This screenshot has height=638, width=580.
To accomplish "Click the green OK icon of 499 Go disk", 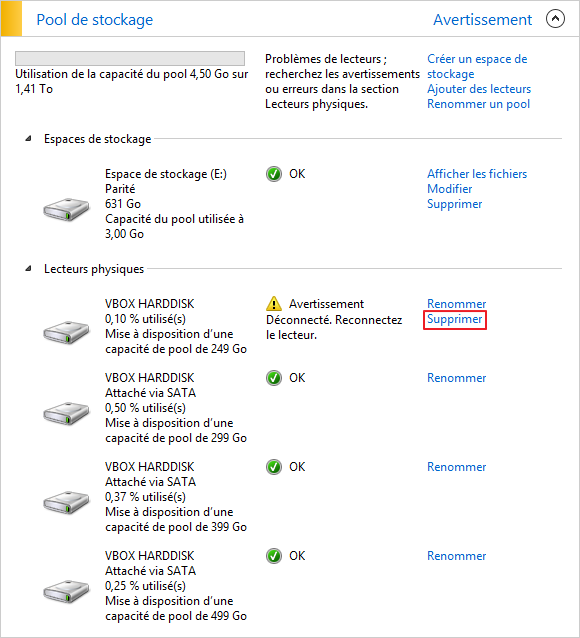I will point(274,556).
